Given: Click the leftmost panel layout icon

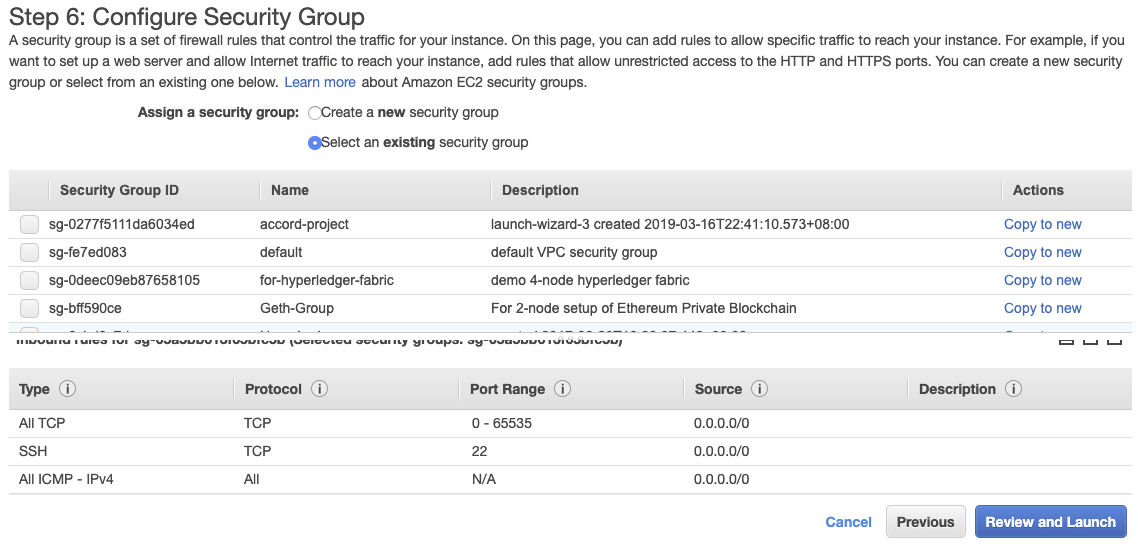Looking at the screenshot, I should click(x=1066, y=340).
